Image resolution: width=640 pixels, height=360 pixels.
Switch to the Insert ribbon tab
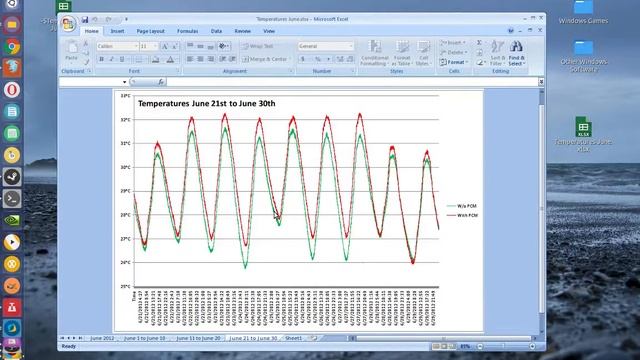click(x=117, y=31)
